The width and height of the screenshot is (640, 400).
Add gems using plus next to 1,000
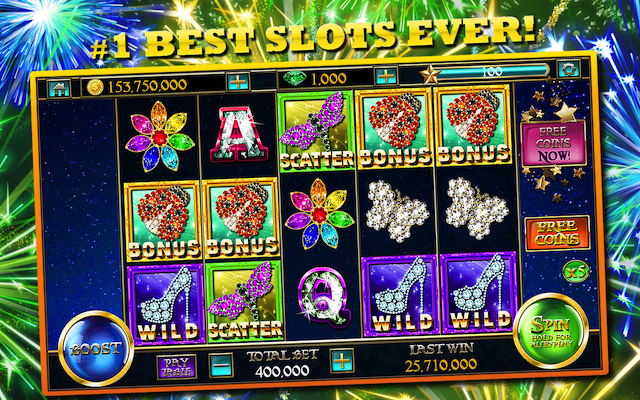point(386,76)
